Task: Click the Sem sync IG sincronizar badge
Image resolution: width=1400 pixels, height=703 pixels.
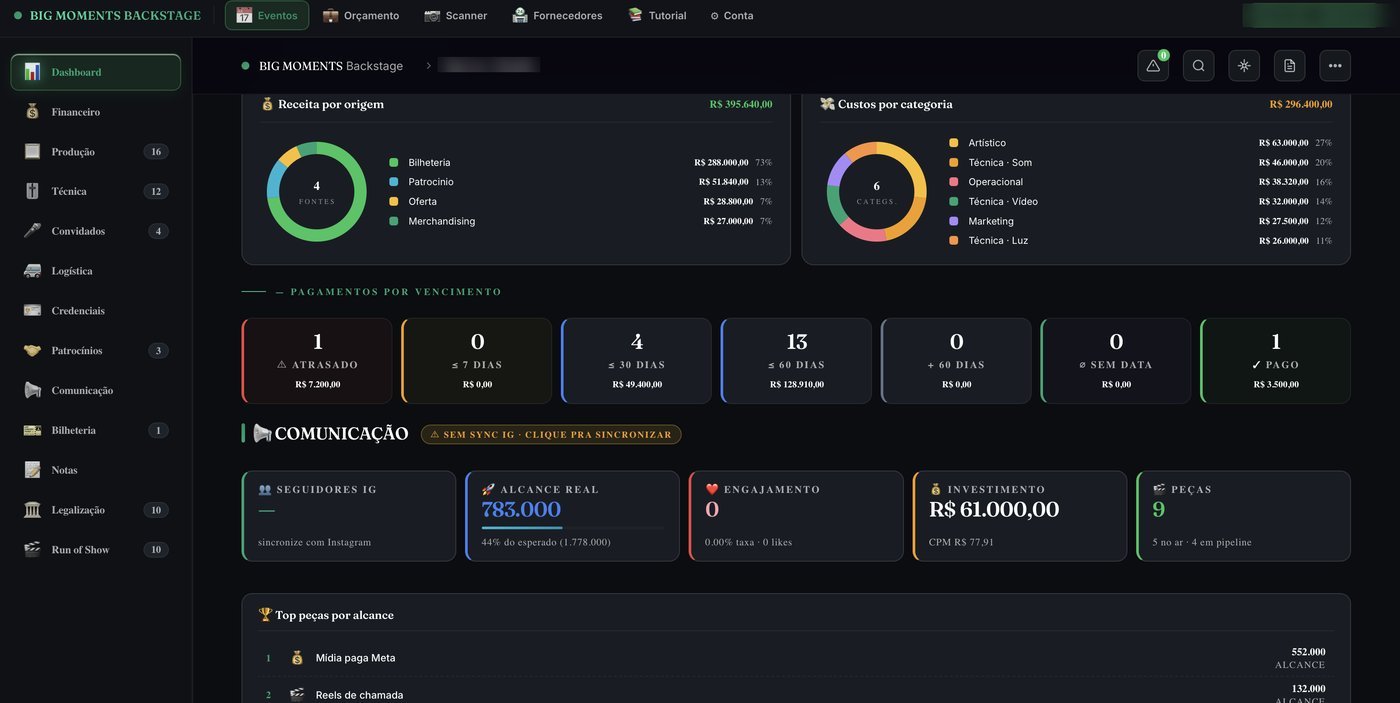Action: (551, 434)
